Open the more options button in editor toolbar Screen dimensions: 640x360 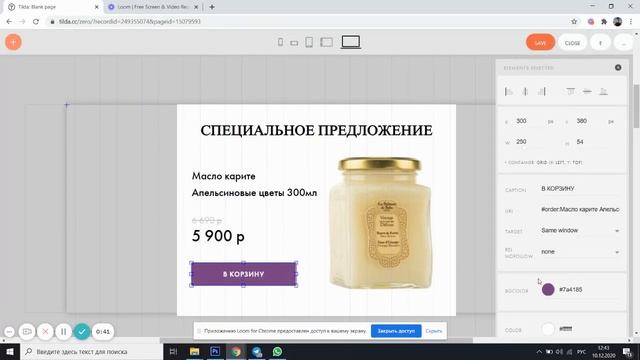click(x=623, y=42)
